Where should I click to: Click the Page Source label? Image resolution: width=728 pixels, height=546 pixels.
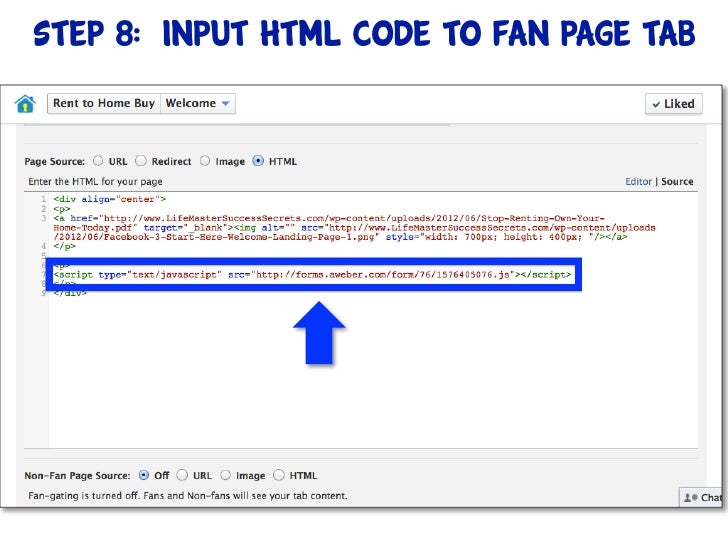pos(54,162)
